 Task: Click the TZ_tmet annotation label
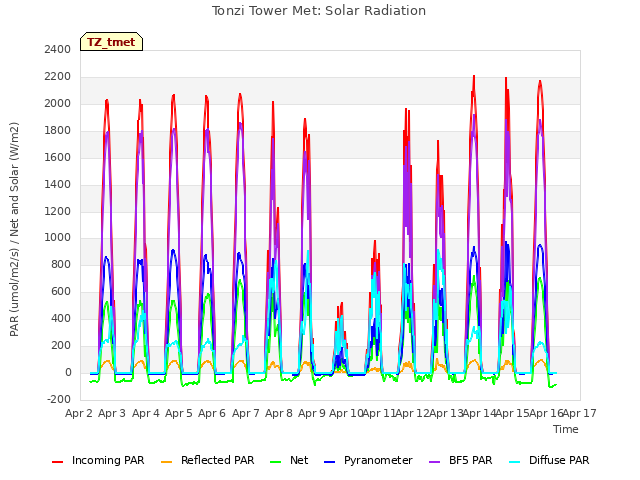pyautogui.click(x=111, y=42)
